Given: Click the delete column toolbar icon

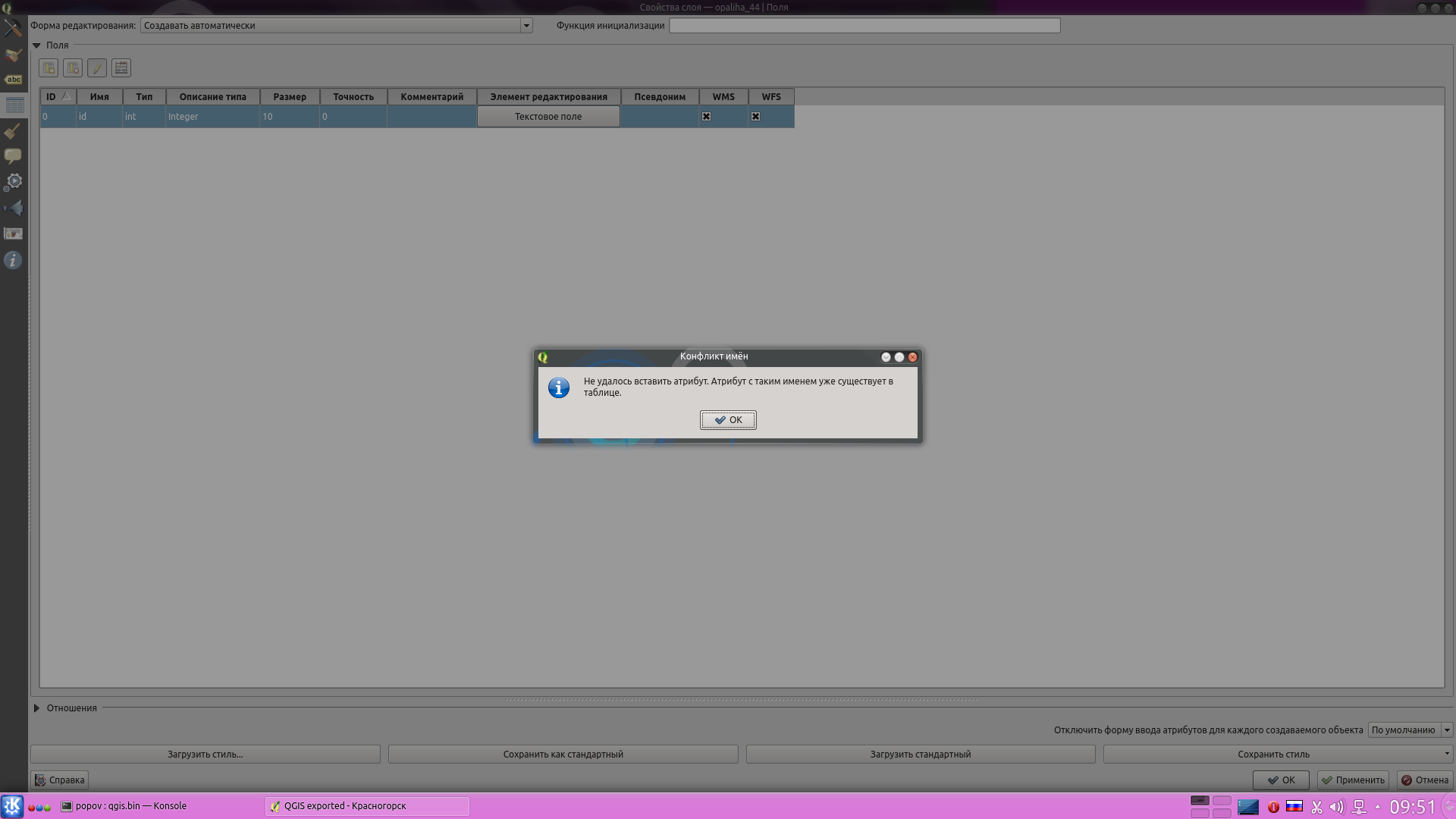Looking at the screenshot, I should point(73,68).
